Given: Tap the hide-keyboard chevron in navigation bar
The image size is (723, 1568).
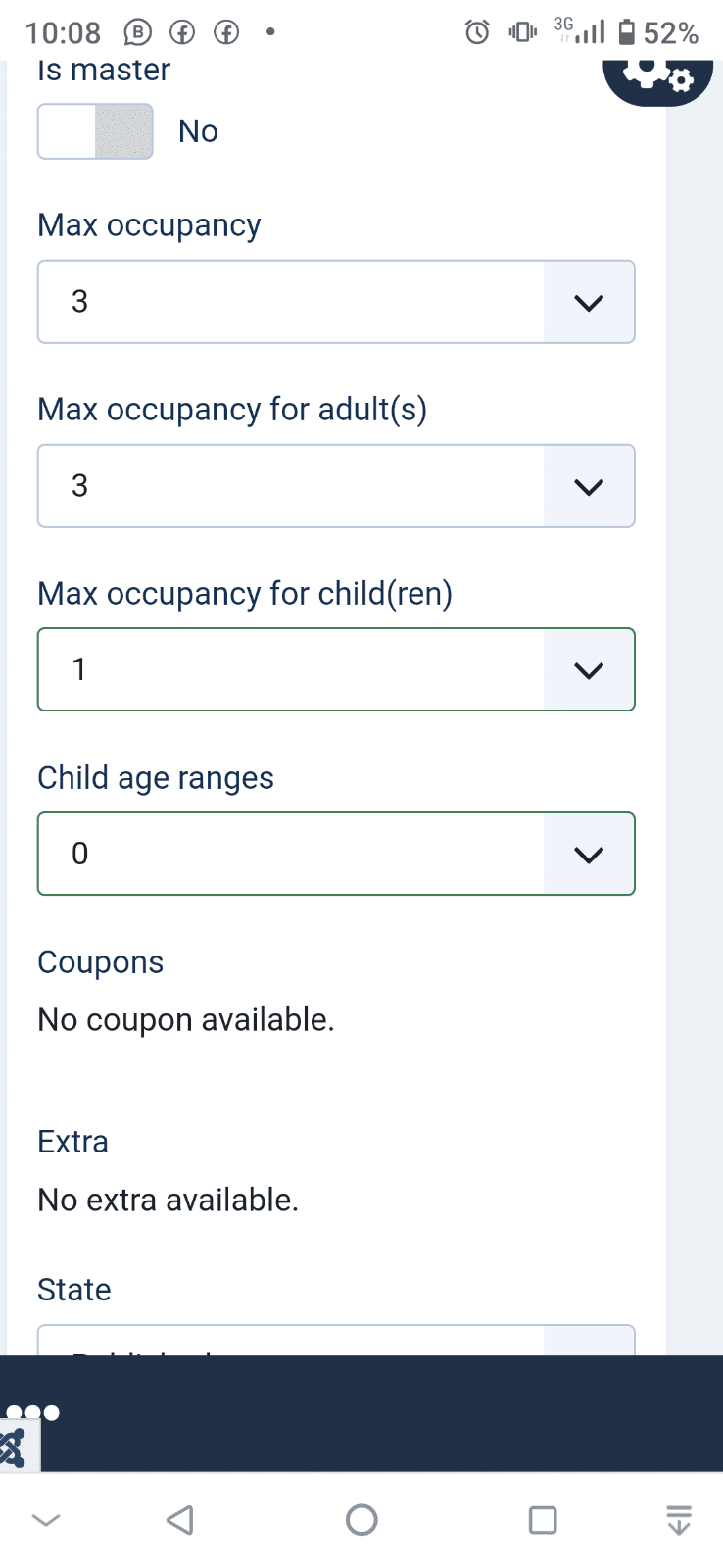Looking at the screenshot, I should (x=46, y=1520).
